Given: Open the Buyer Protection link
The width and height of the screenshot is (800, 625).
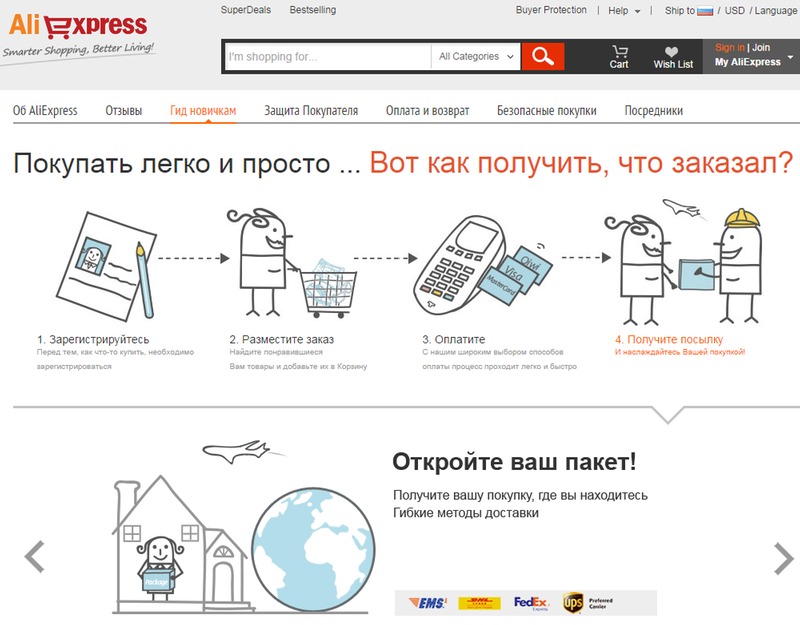Looking at the screenshot, I should (x=551, y=10).
